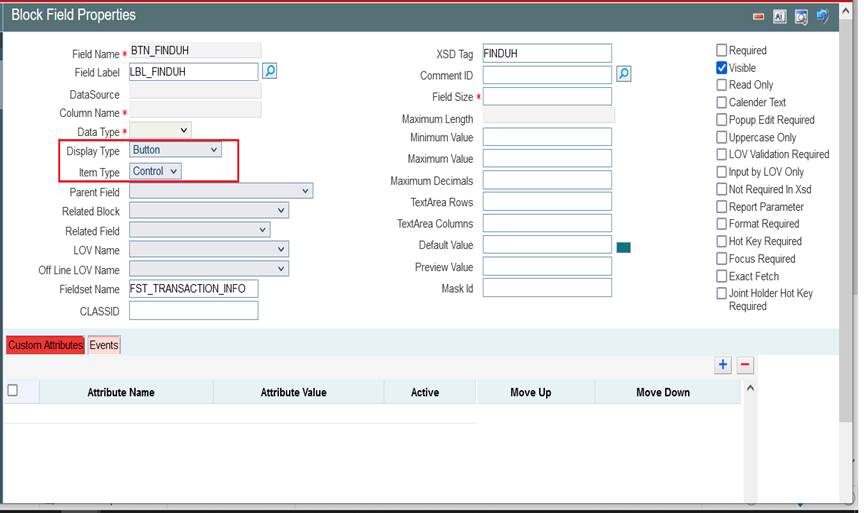Click the label text icon in header
The height and width of the screenshot is (513, 864).
click(x=779, y=17)
